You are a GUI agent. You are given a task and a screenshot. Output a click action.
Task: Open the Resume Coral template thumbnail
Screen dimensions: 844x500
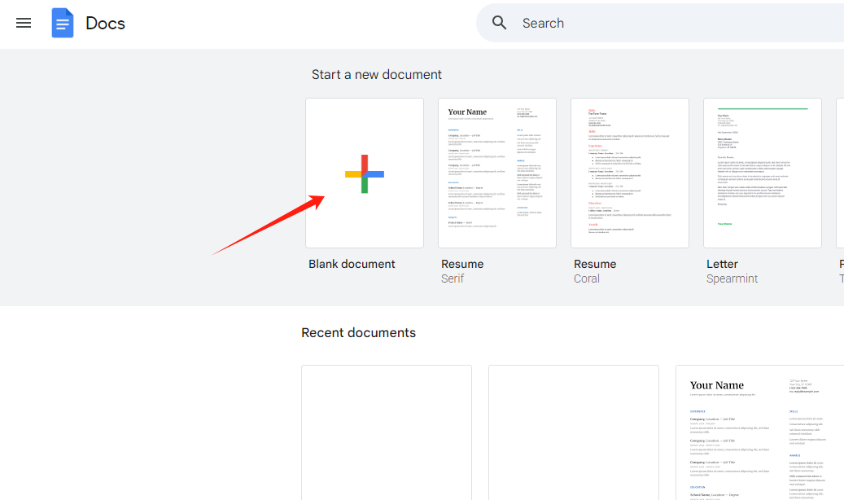click(629, 173)
